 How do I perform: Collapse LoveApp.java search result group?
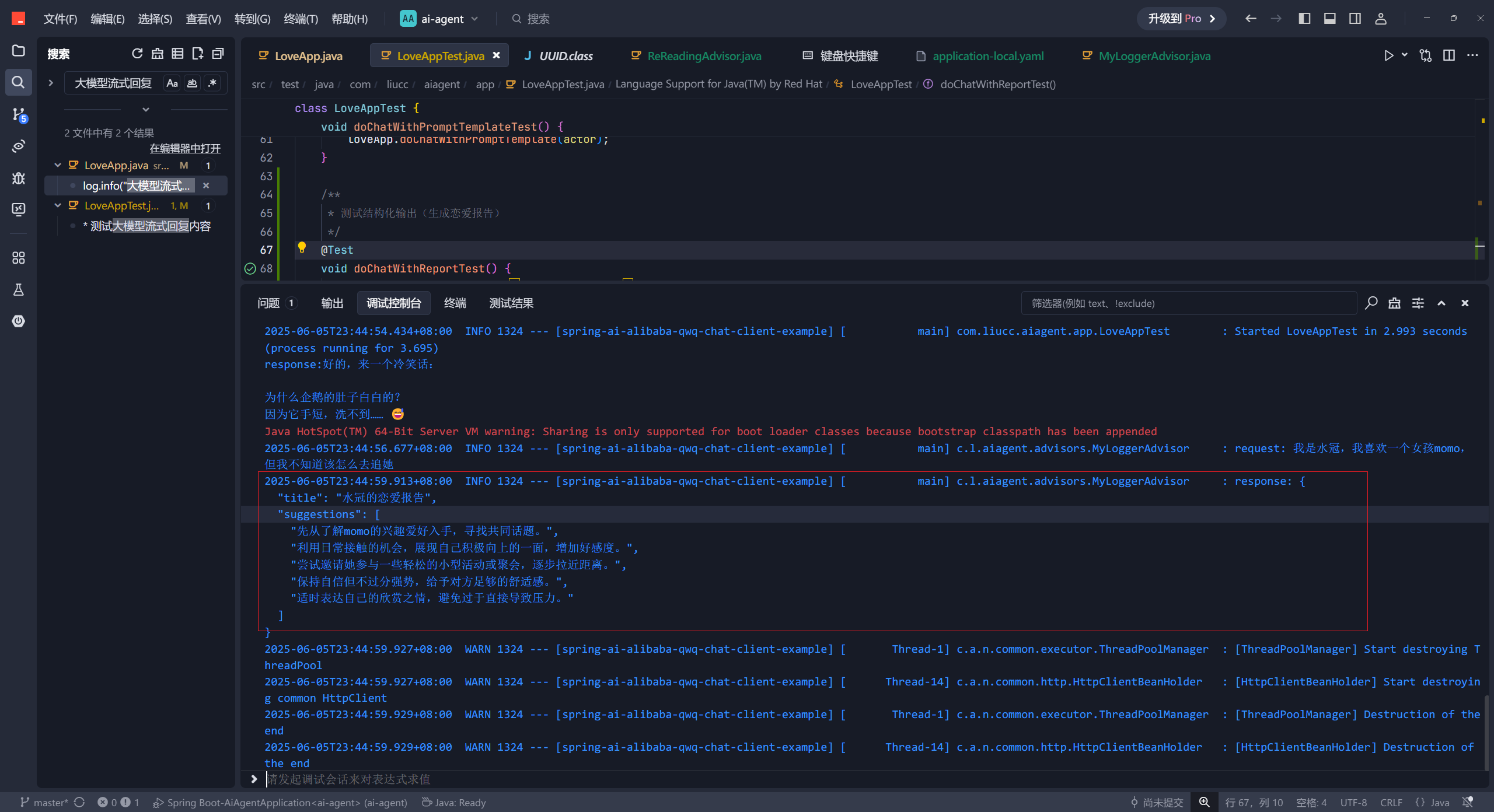(x=58, y=166)
